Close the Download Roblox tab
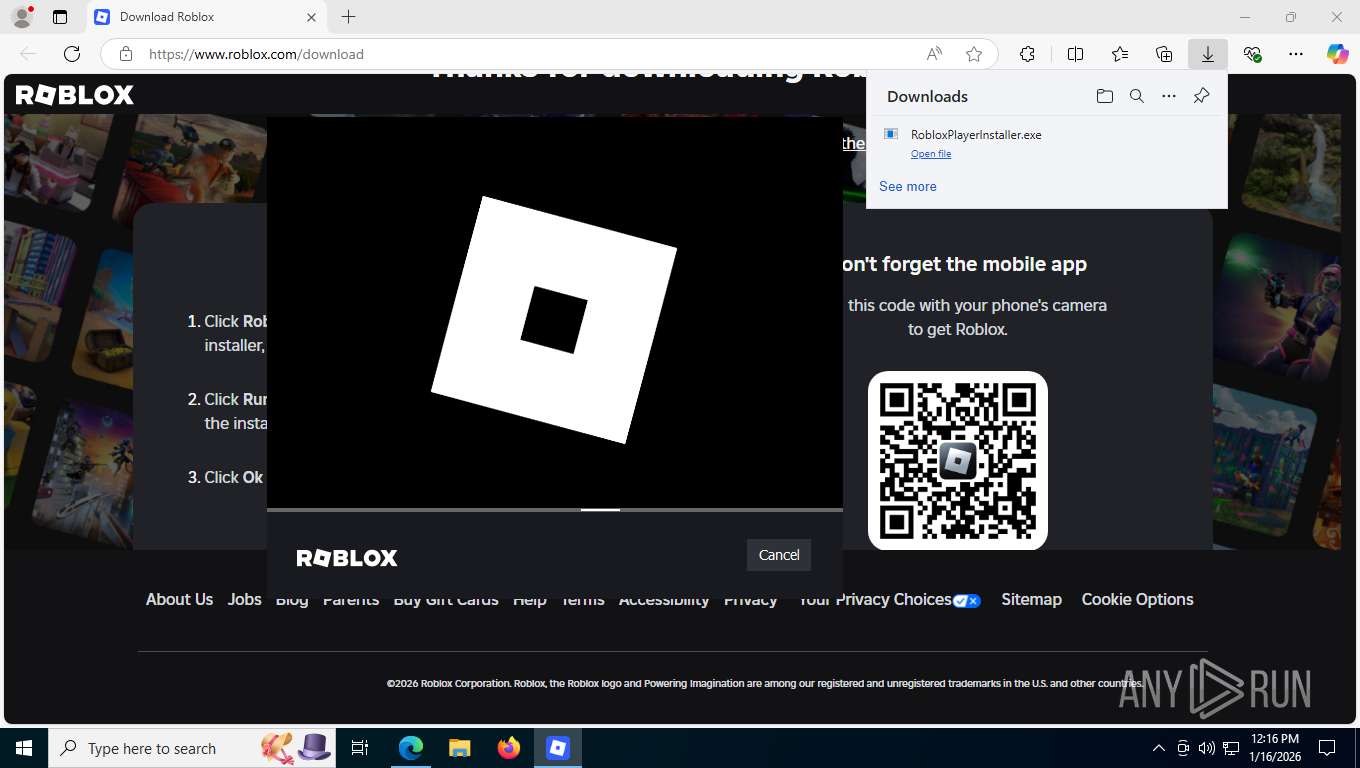This screenshot has width=1360, height=768. 311,17
